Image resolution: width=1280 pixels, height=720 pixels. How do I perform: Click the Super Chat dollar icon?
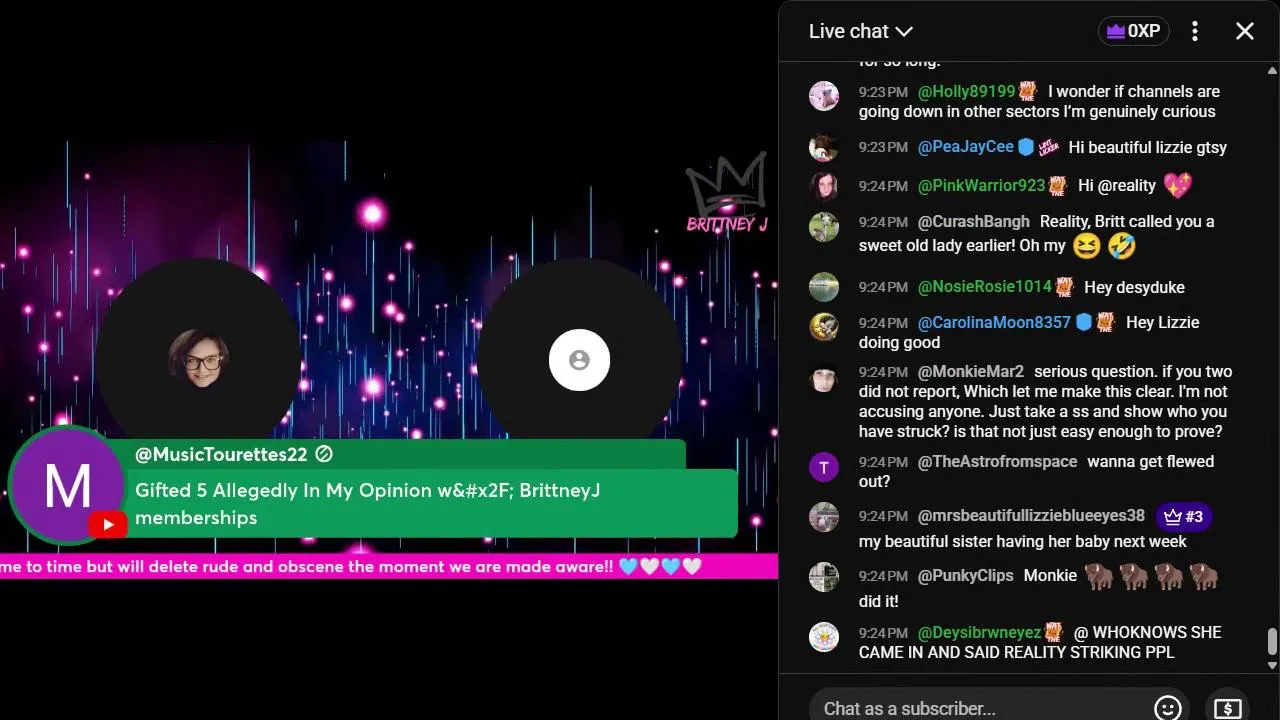(x=1227, y=708)
